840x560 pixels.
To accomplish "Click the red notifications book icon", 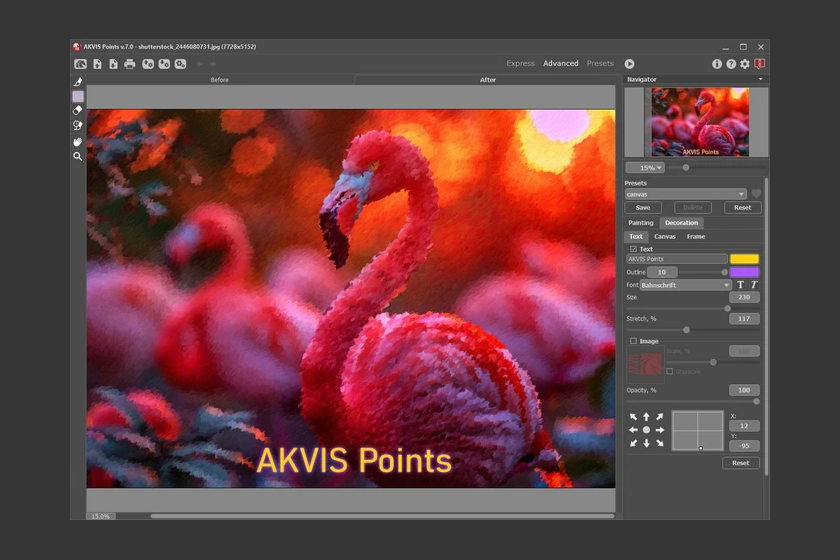I will [759, 64].
